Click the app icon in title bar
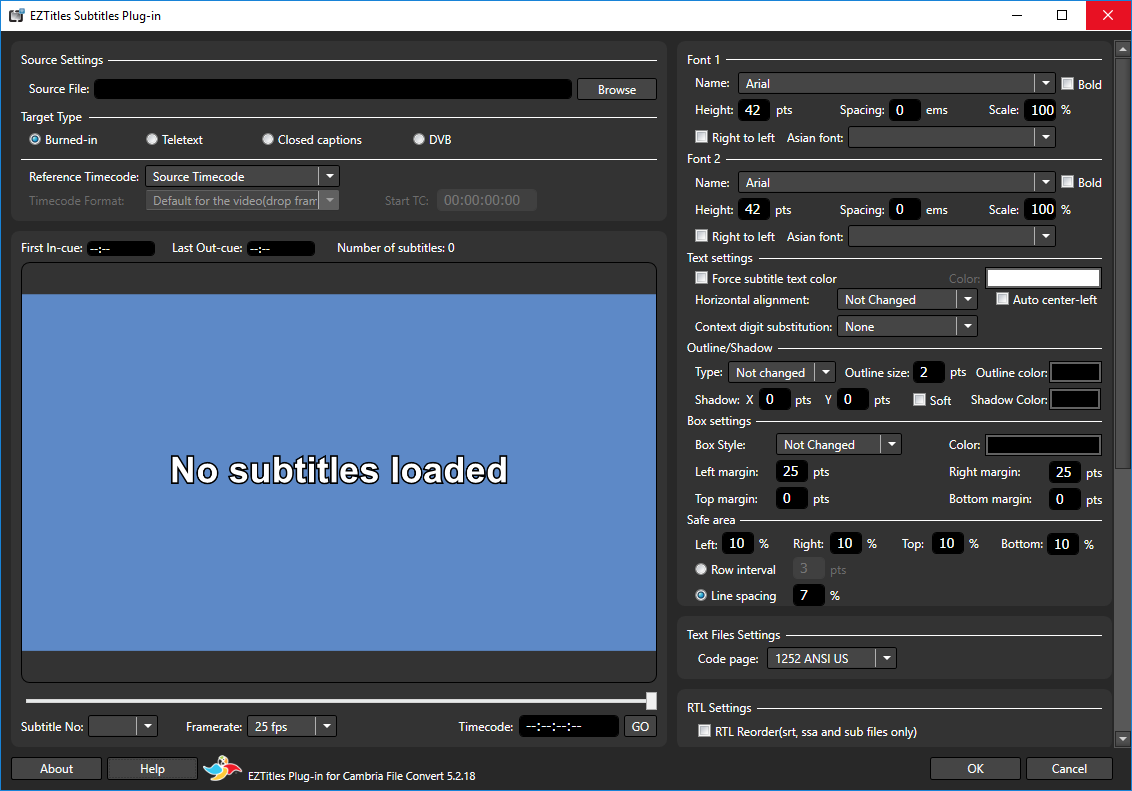 tap(17, 15)
